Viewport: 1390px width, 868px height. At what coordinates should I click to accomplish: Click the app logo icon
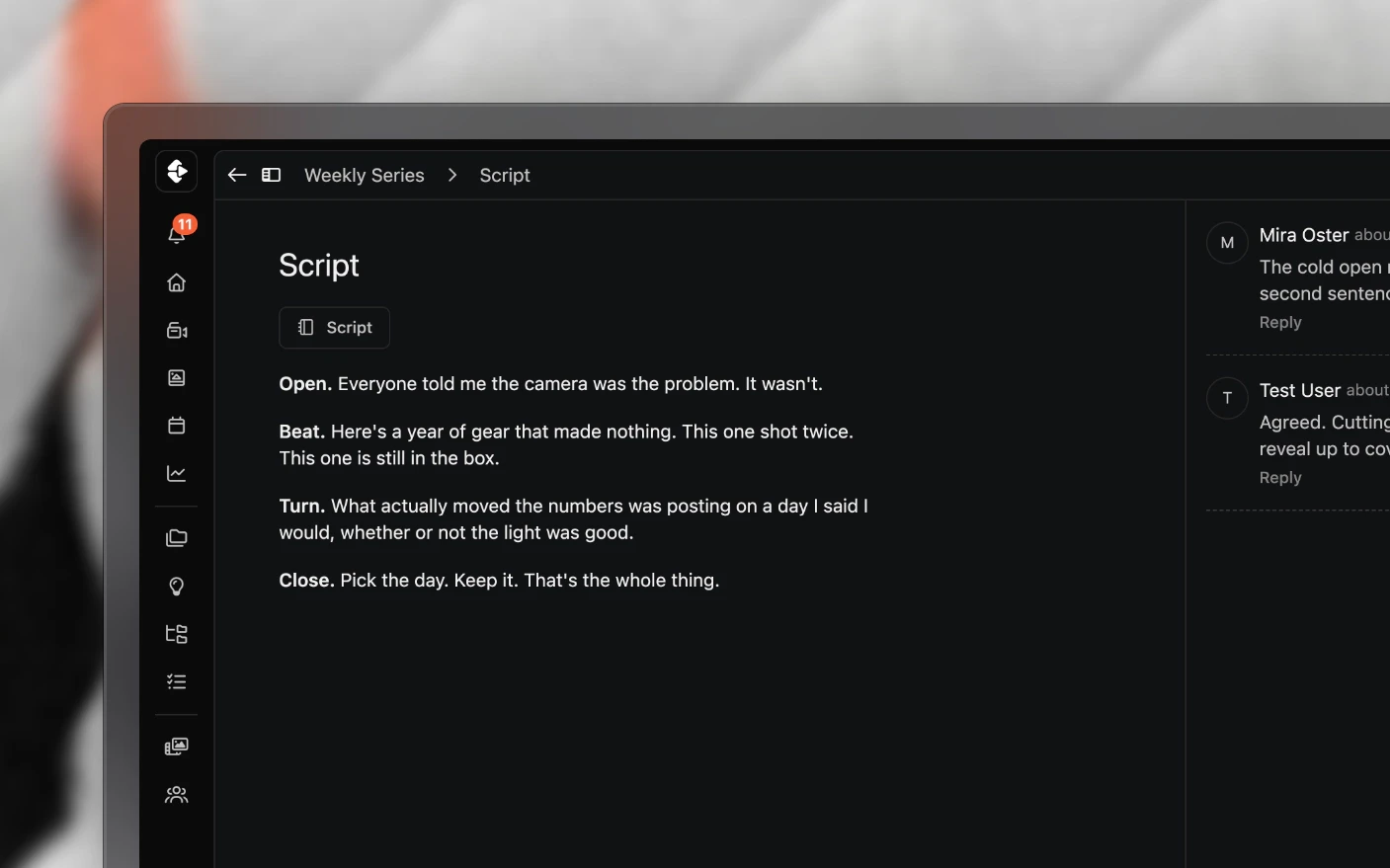coord(177,171)
